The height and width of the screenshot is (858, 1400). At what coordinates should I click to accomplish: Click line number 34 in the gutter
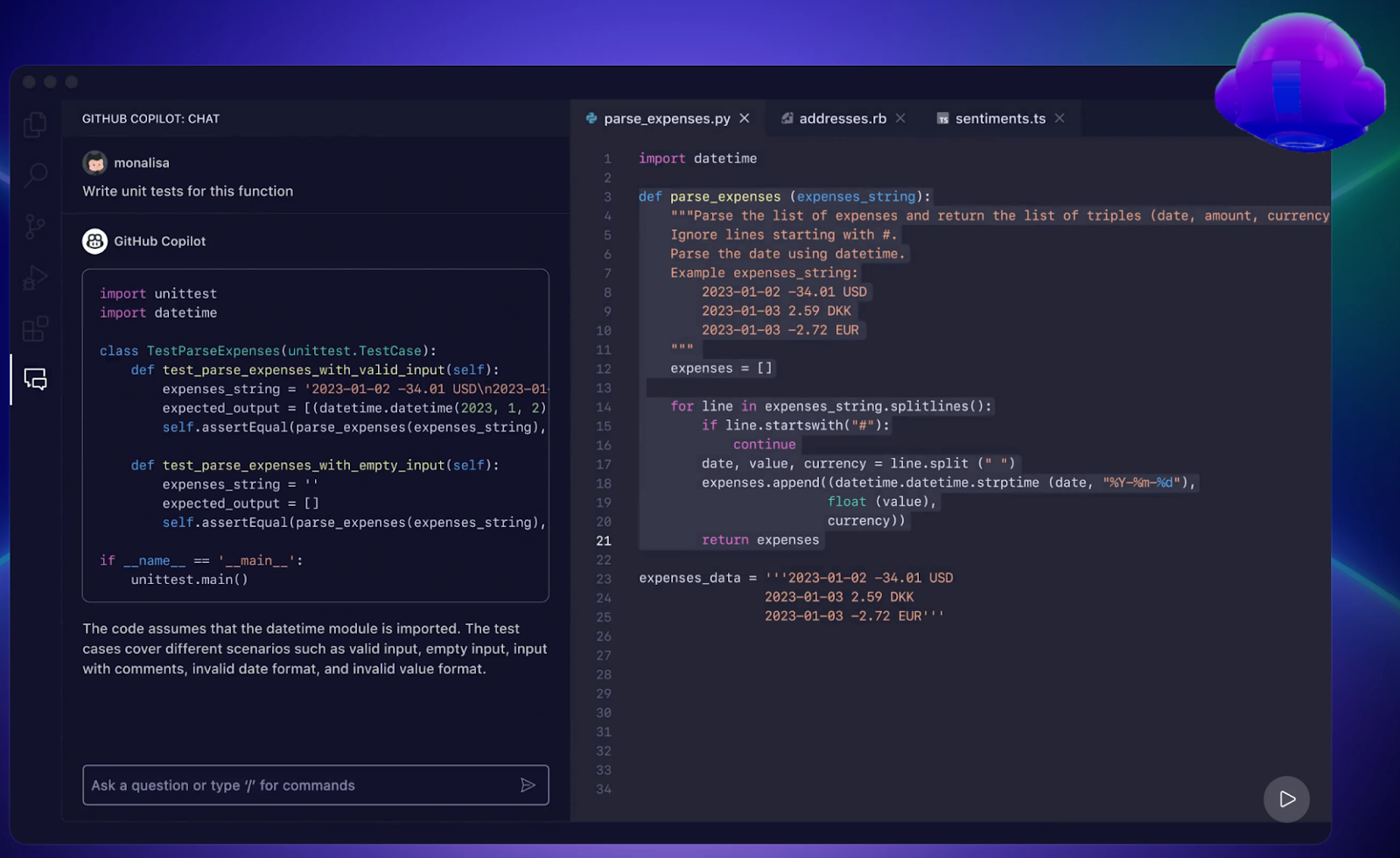[x=604, y=789]
